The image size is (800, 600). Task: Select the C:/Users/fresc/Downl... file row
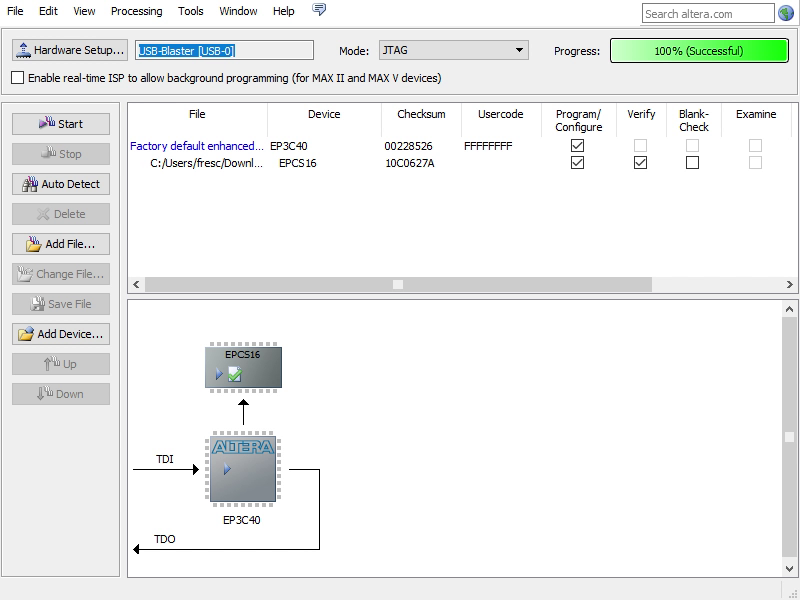point(207,163)
